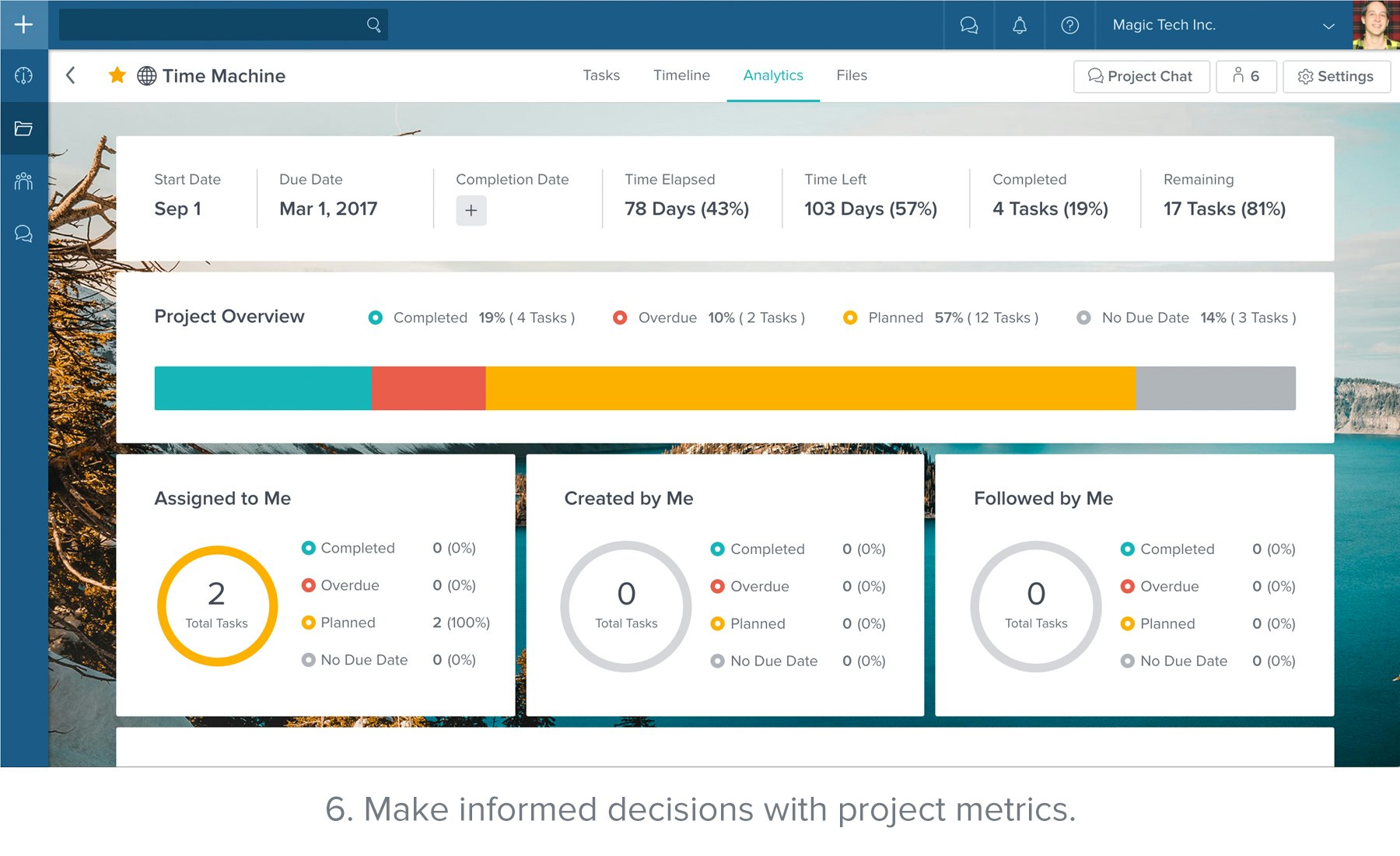The height and width of the screenshot is (856, 1400).
Task: Click user avatar photo in top-right
Action: (x=1375, y=25)
